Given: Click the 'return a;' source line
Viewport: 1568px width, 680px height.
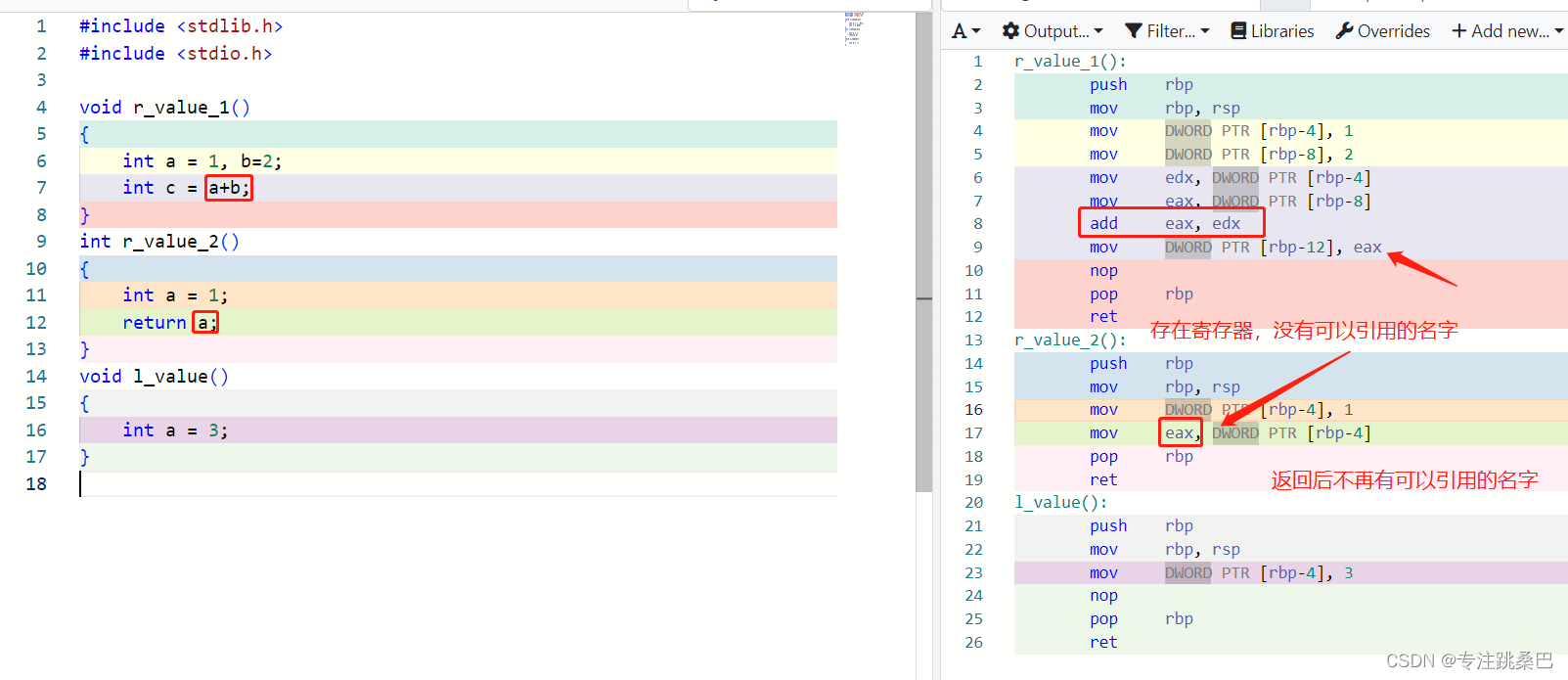Looking at the screenshot, I should click(170, 322).
